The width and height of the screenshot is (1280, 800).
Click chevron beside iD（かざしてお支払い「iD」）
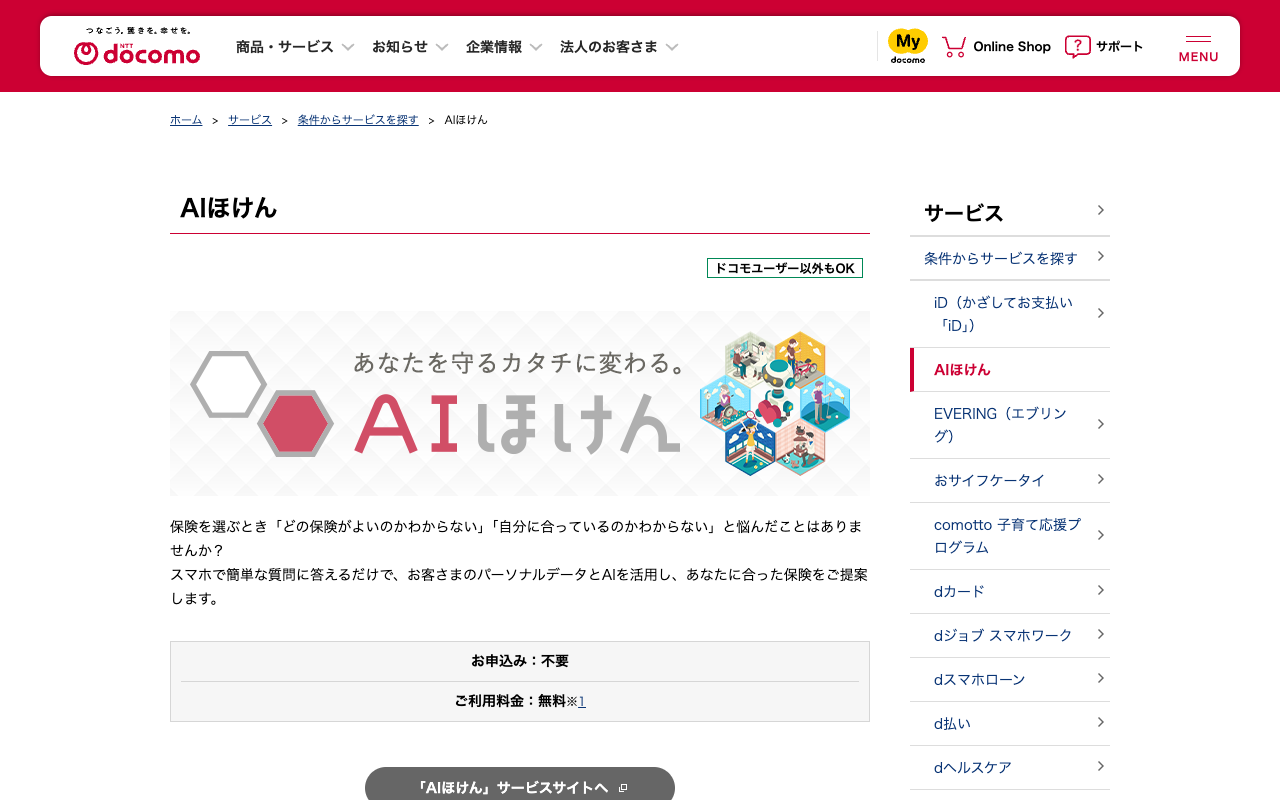(x=1100, y=313)
